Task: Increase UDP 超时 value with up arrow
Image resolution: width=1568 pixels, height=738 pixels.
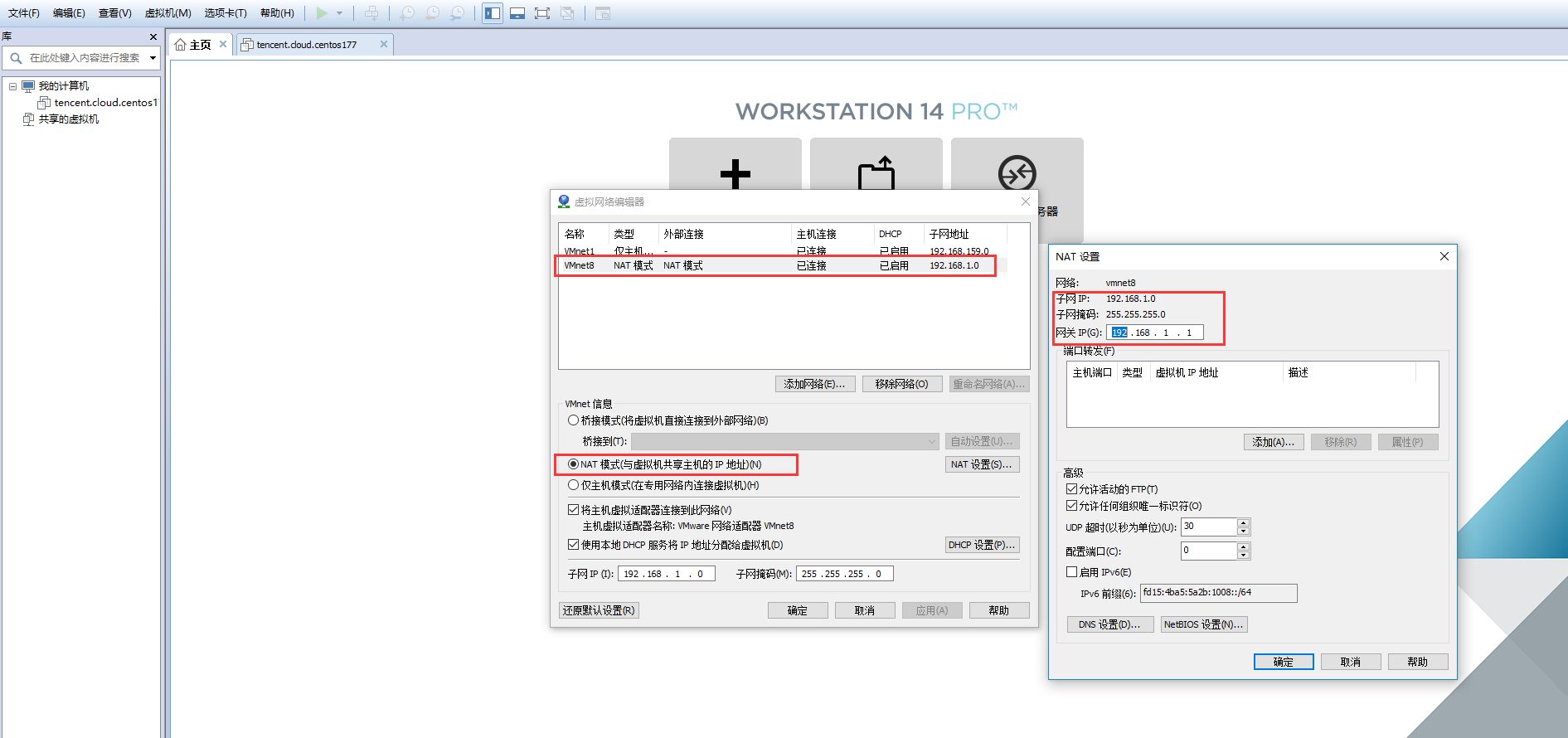Action: coord(1243,522)
